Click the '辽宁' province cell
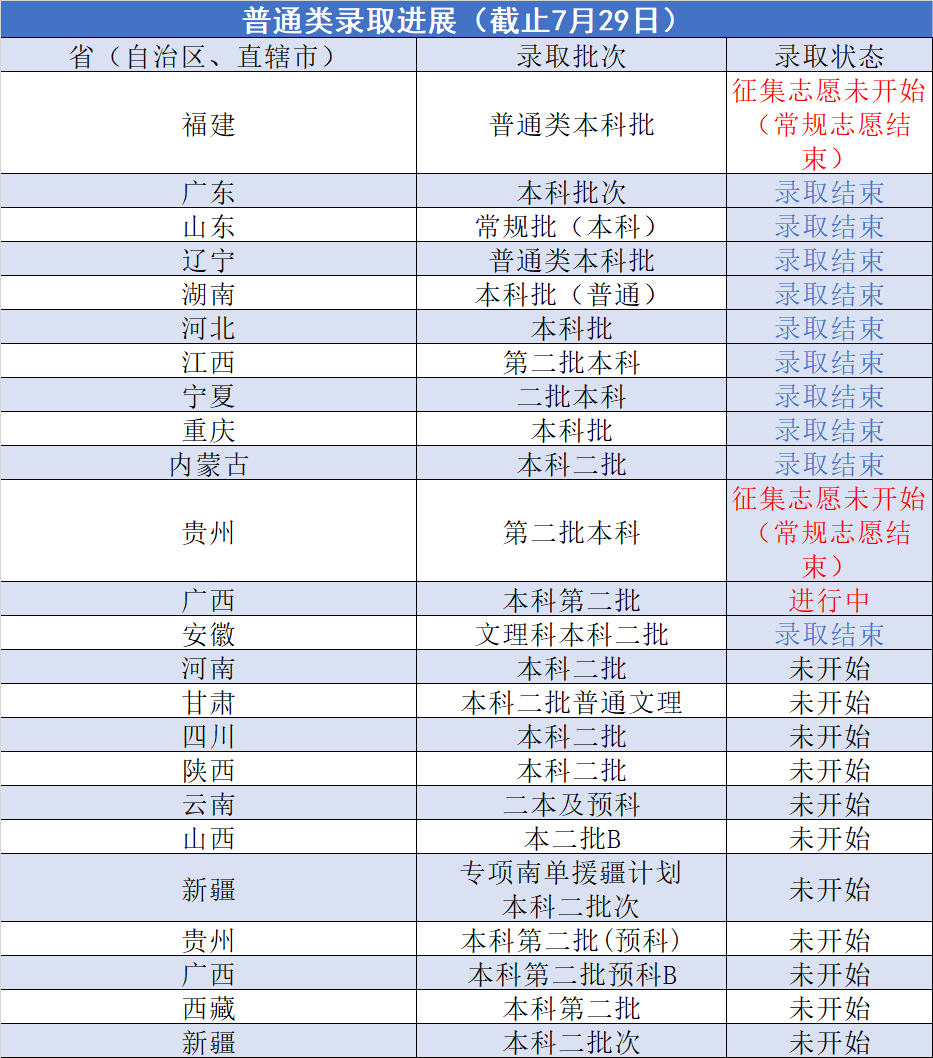Image resolution: width=933 pixels, height=1058 pixels. tap(208, 260)
